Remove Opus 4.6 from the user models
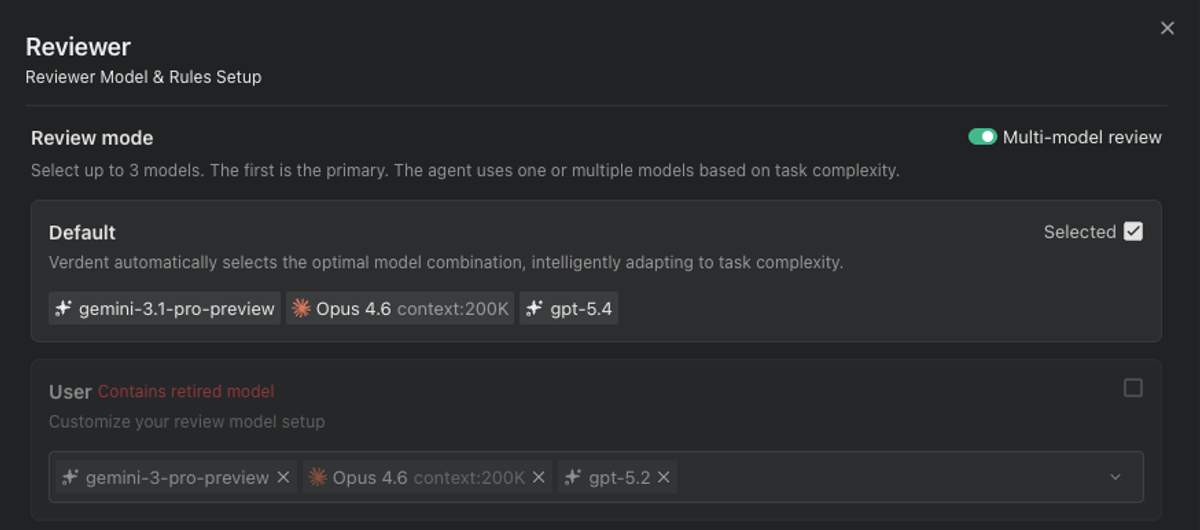1200x530 pixels. 539,477
